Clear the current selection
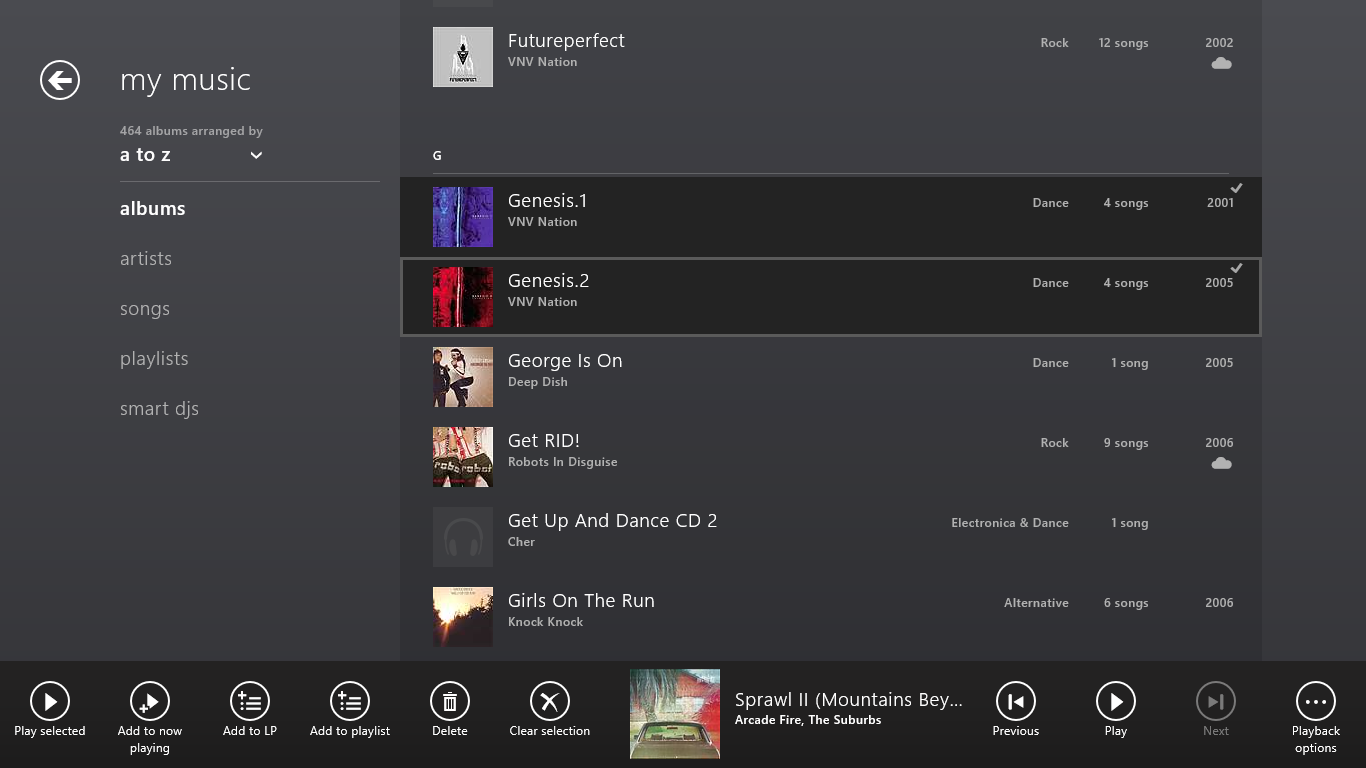The image size is (1366, 768). click(550, 701)
